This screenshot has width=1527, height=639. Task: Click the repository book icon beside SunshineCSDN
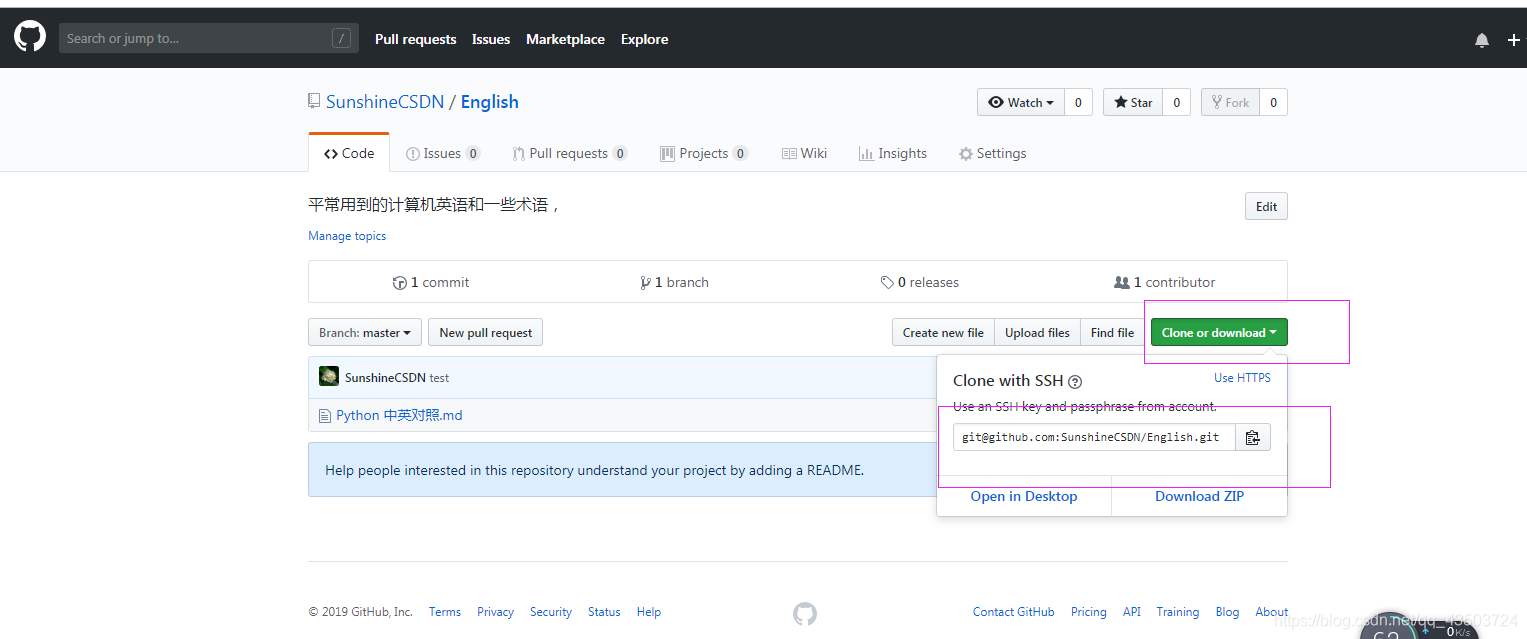tap(314, 101)
